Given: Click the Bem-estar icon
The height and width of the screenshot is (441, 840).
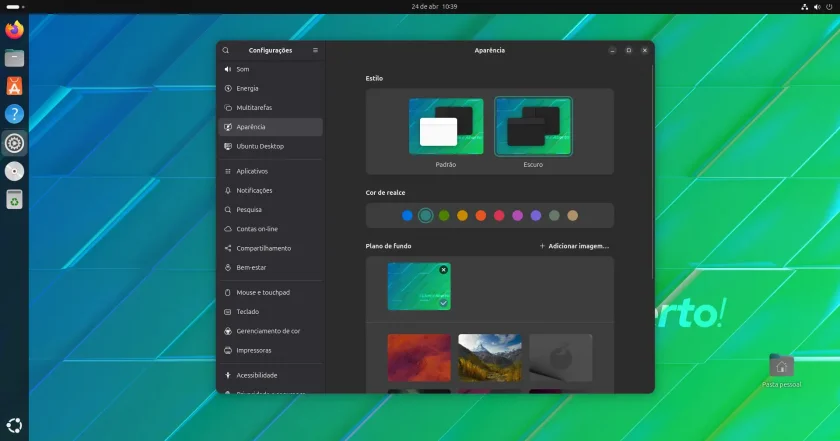Looking at the screenshot, I should [x=228, y=267].
